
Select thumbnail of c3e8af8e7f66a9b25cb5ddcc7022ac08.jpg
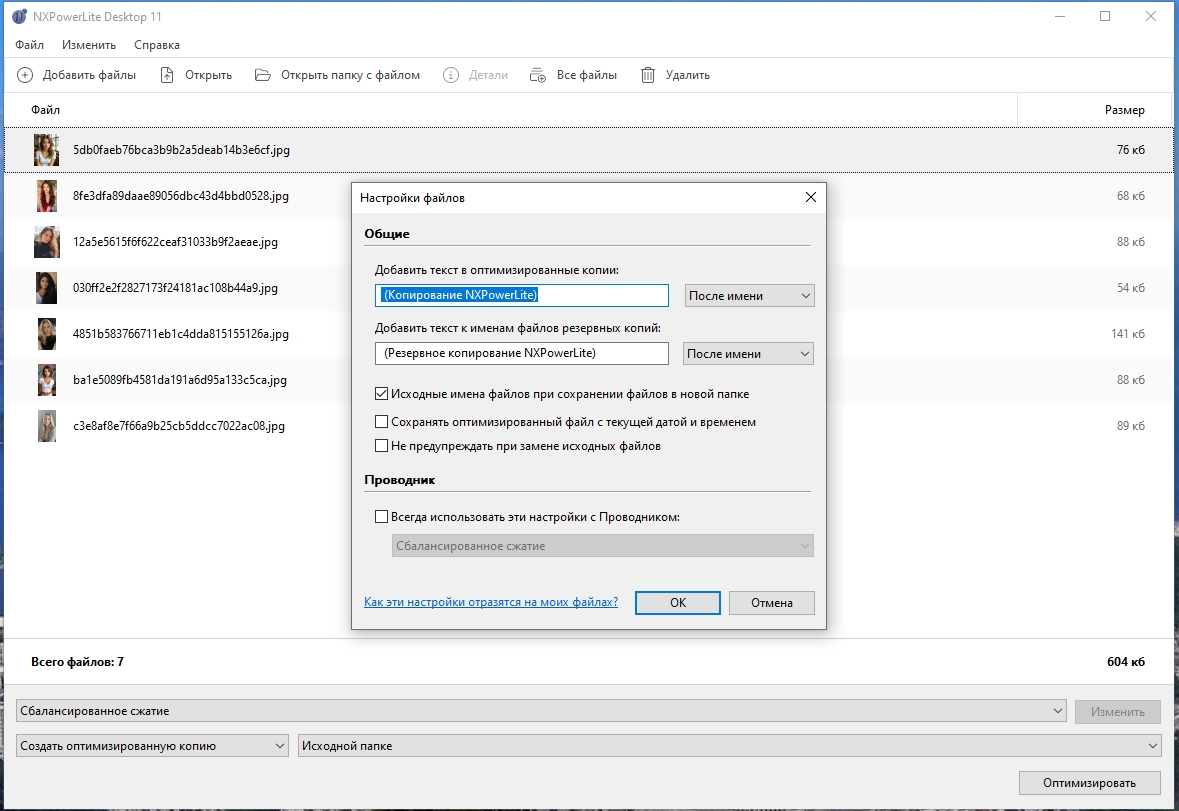(x=47, y=426)
